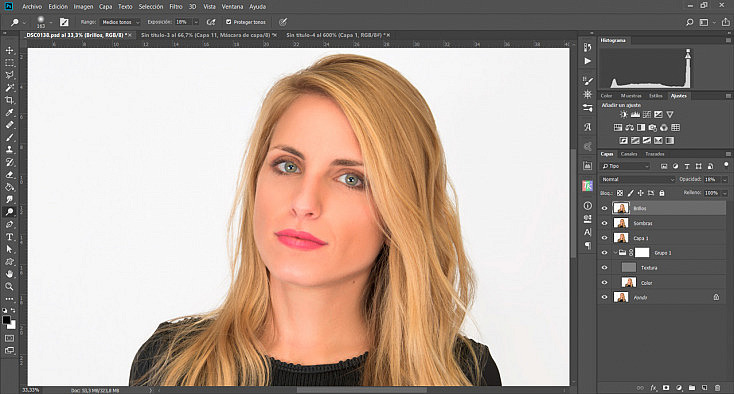Add a Channel Mixer adjustment
This screenshot has height=394, width=734.
[664, 127]
